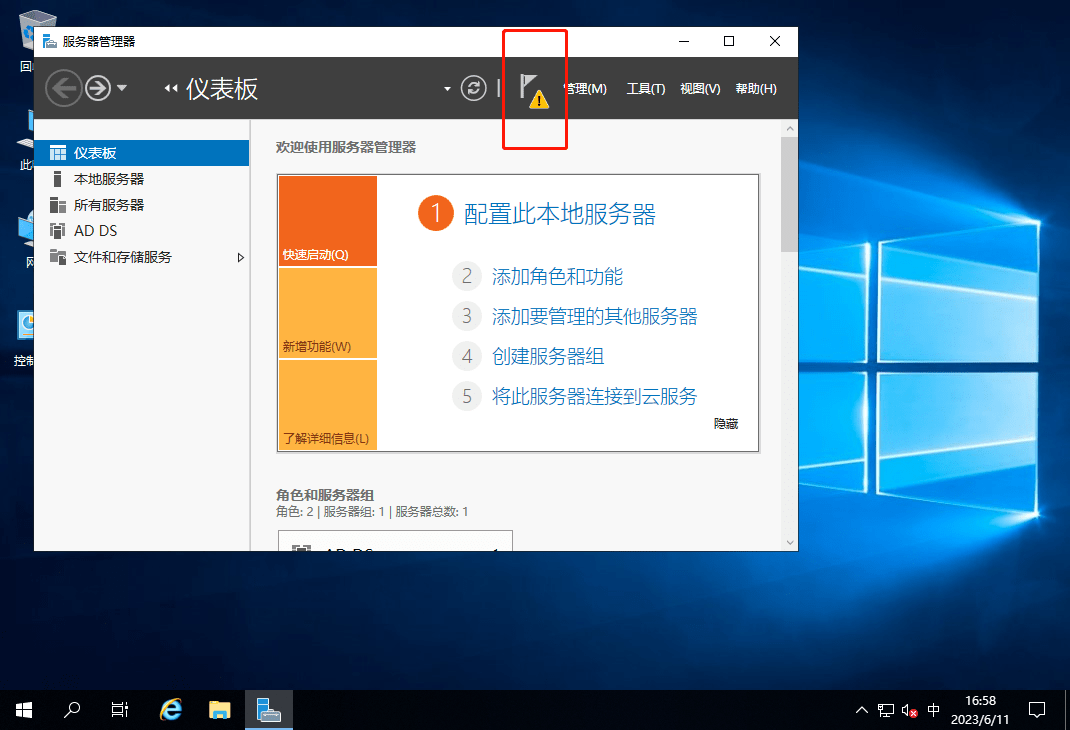Viewport: 1070px width, 730px height.
Task: Click 隐藏 to hide the welcome tile
Action: [x=726, y=424]
